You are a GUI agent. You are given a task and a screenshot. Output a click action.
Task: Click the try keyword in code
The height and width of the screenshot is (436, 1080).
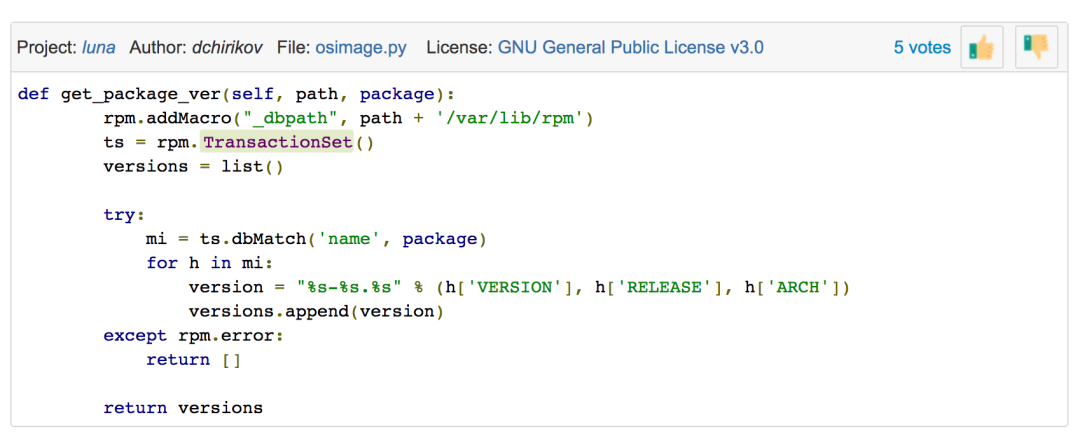click(124, 215)
